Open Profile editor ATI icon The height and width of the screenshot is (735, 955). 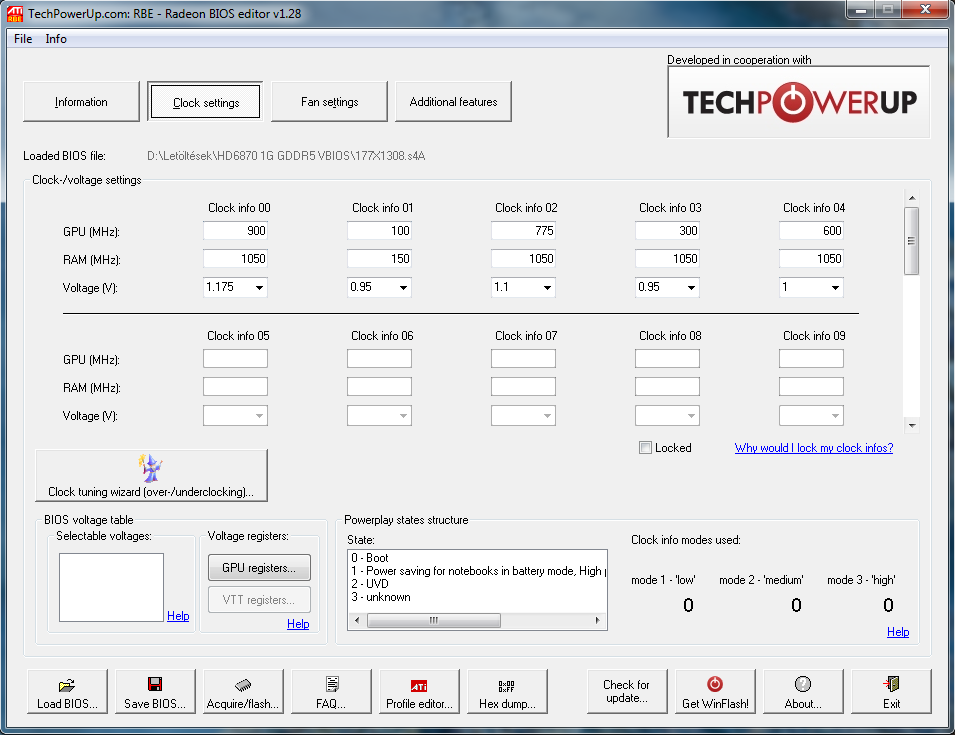point(419,686)
